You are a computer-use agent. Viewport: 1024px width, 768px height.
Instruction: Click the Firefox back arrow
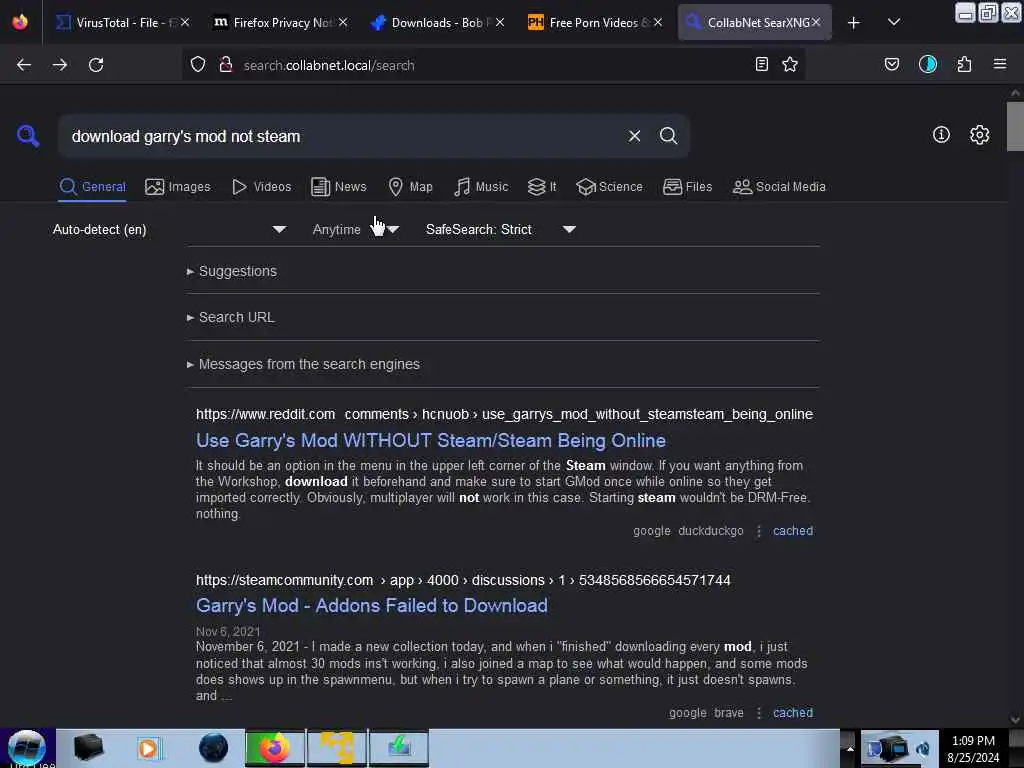click(24, 65)
